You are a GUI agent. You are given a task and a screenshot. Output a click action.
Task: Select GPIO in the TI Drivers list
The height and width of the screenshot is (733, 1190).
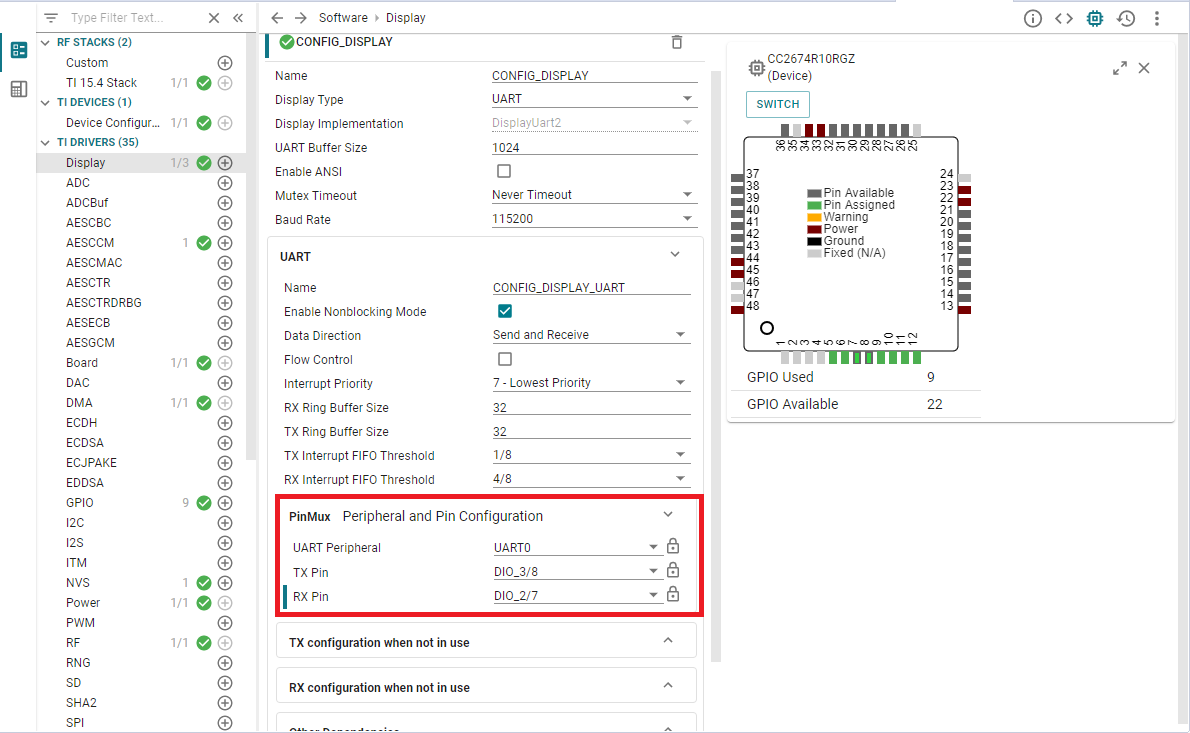click(x=80, y=503)
